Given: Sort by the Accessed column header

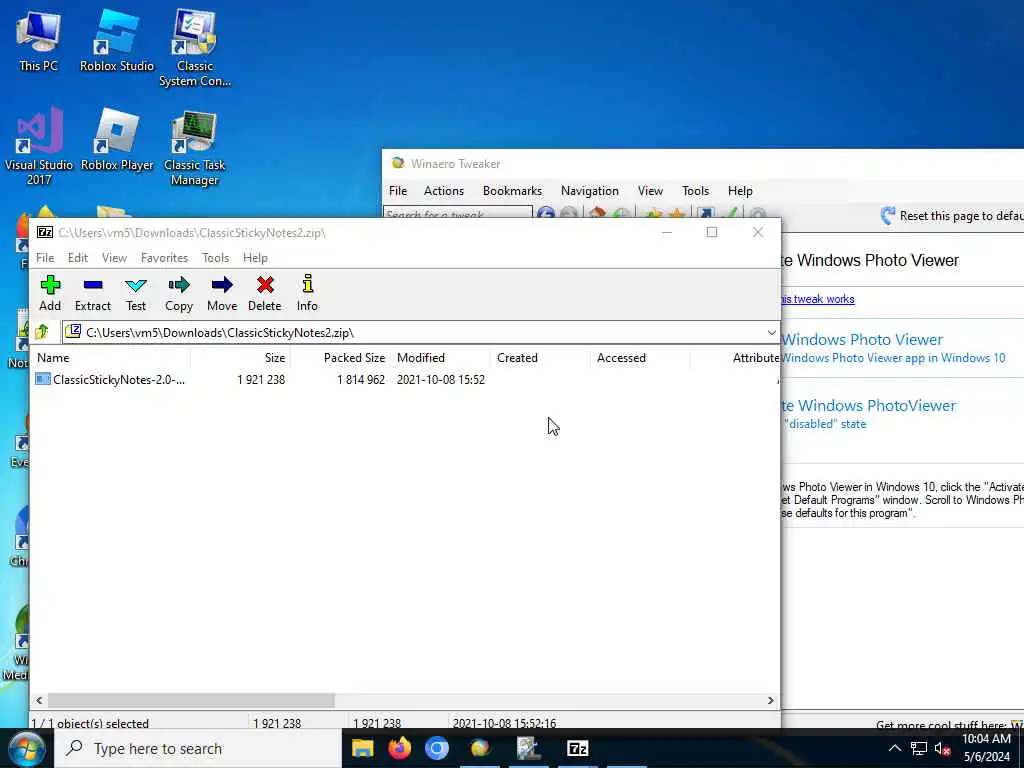Looking at the screenshot, I should click(x=640, y=358).
